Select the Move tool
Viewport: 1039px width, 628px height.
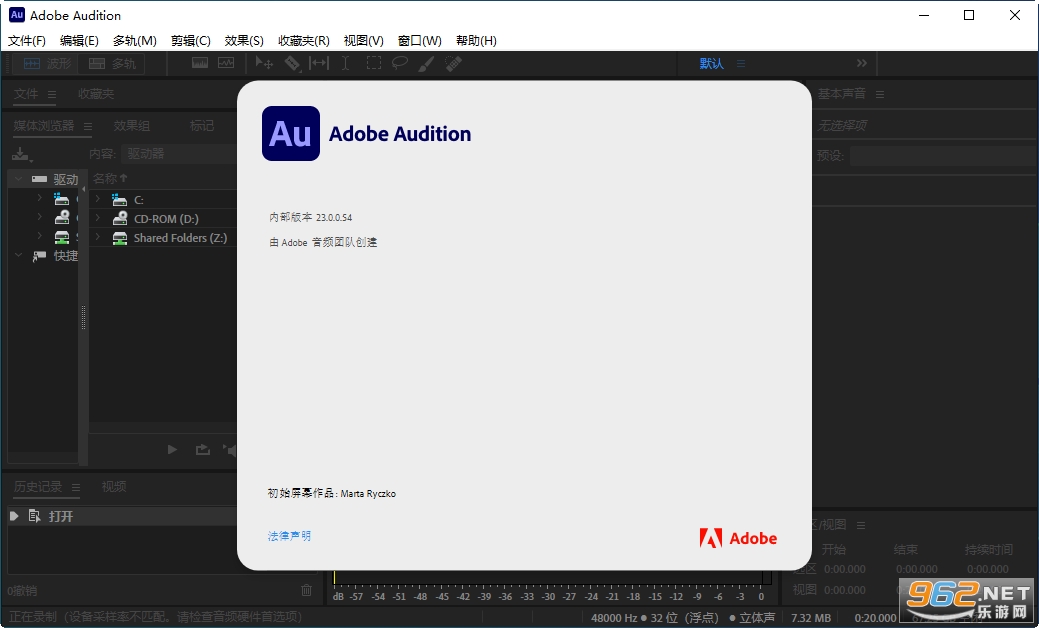(264, 63)
